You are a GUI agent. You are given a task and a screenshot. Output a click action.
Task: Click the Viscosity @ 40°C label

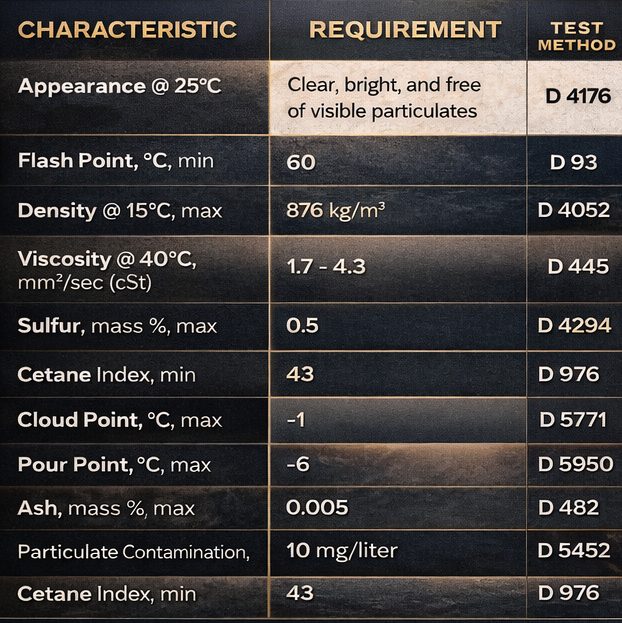click(107, 259)
